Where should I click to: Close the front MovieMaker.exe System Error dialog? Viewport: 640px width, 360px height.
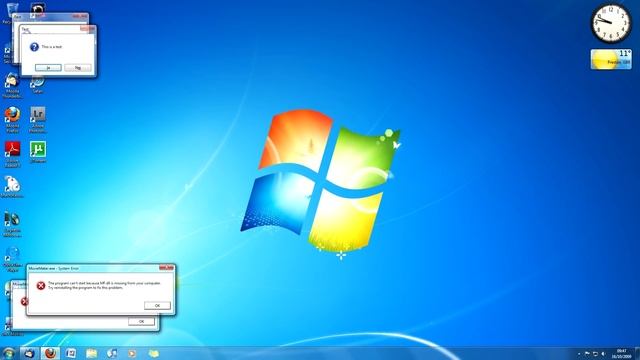tap(167, 268)
